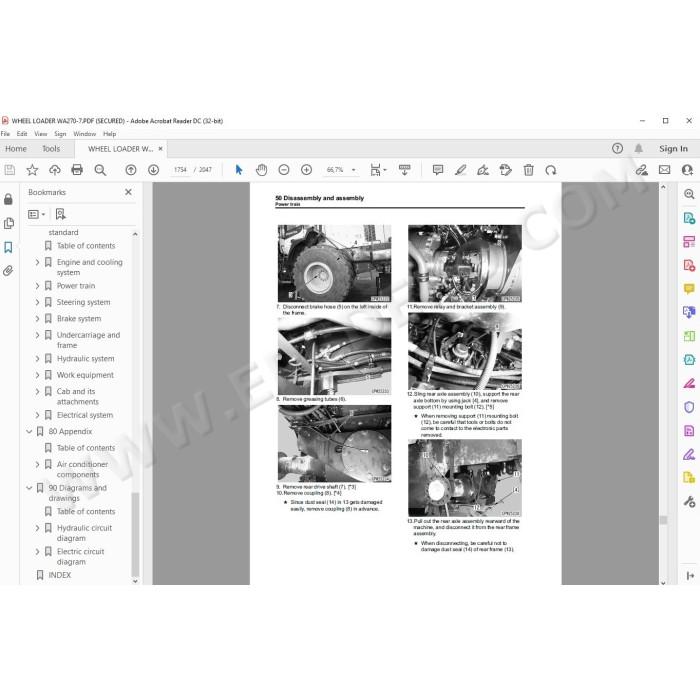The image size is (700, 700).
Task: Toggle the Bookmarks panel icon in sidebar
Action: point(8,247)
